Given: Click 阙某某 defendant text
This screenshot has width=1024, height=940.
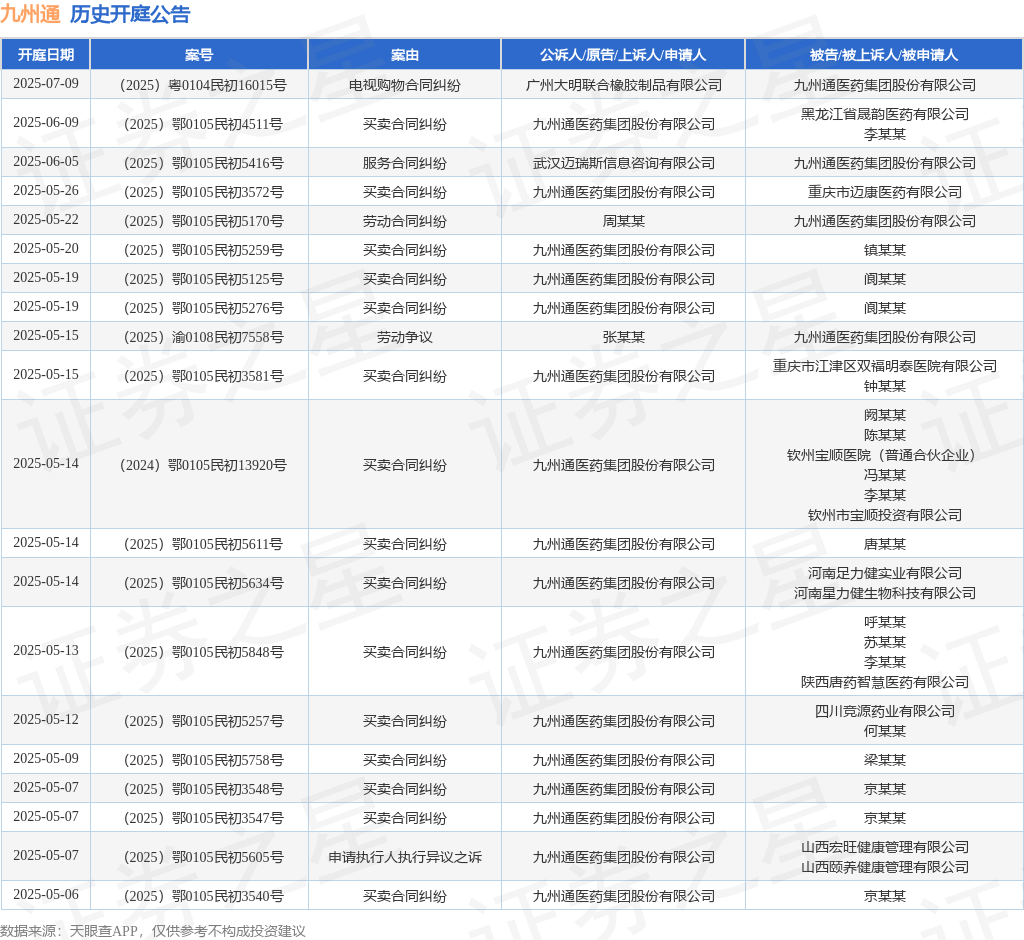Looking at the screenshot, I should [x=884, y=415].
